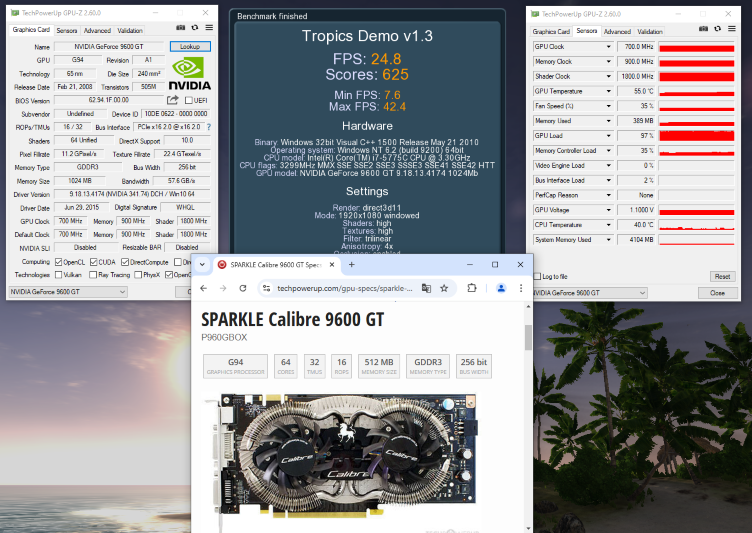The height and width of the screenshot is (533, 752).
Task: Click the GPU Temperature sensor graph
Action: click(x=697, y=91)
